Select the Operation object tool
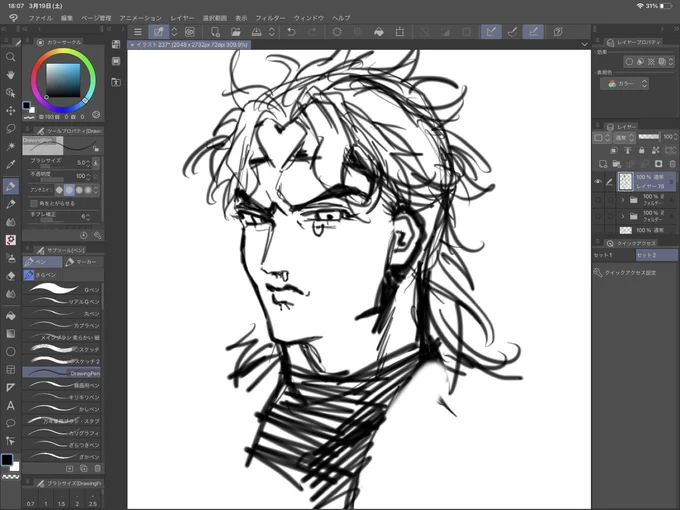 [10, 93]
